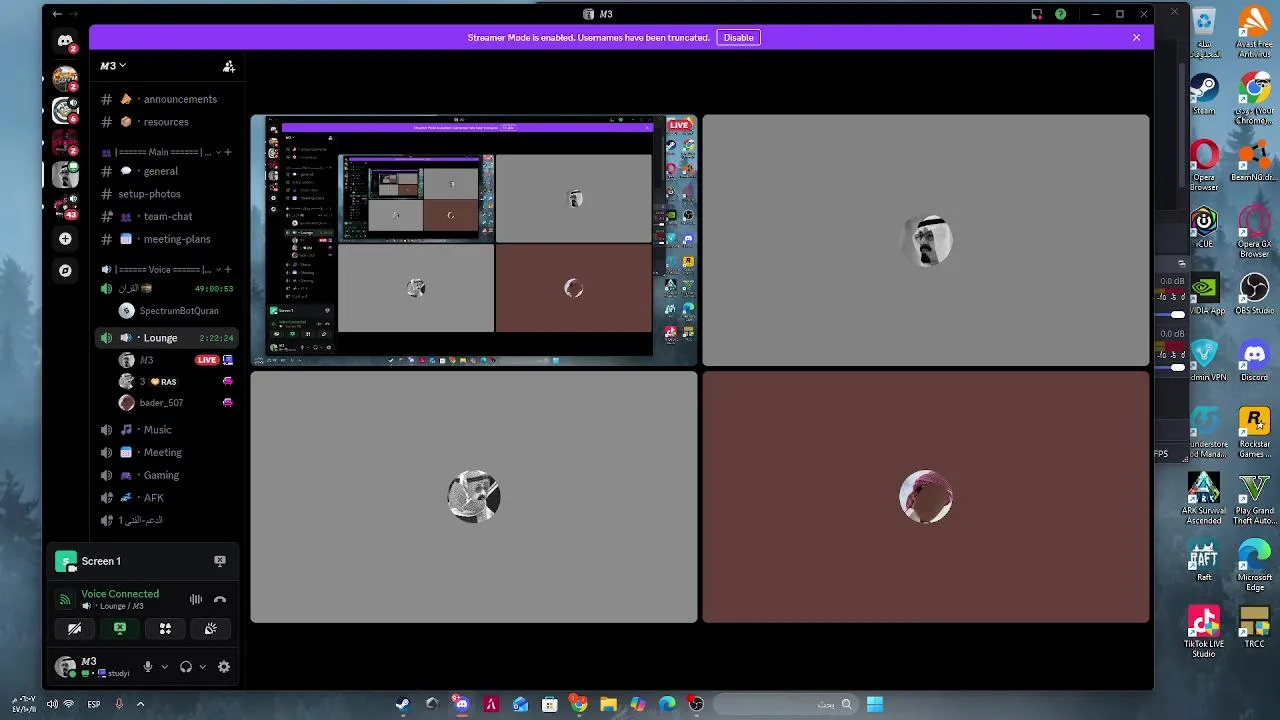Open Discord direct messages home
Screen dimensions: 1280x720
pyautogui.click(x=65, y=42)
